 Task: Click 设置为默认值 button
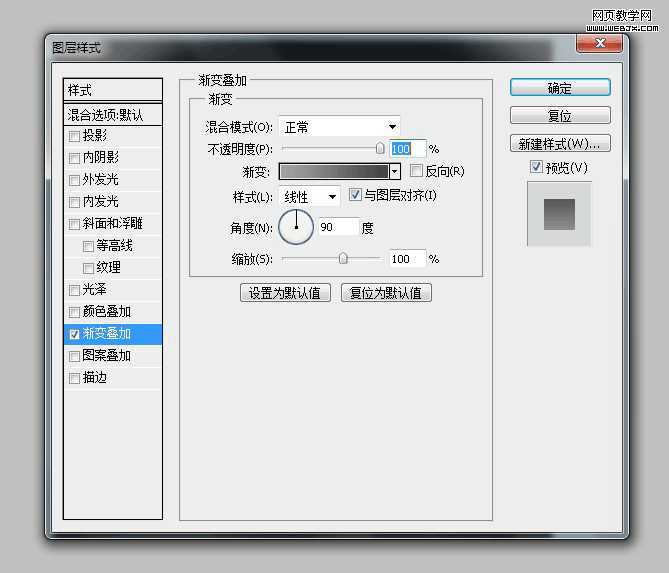click(x=285, y=293)
